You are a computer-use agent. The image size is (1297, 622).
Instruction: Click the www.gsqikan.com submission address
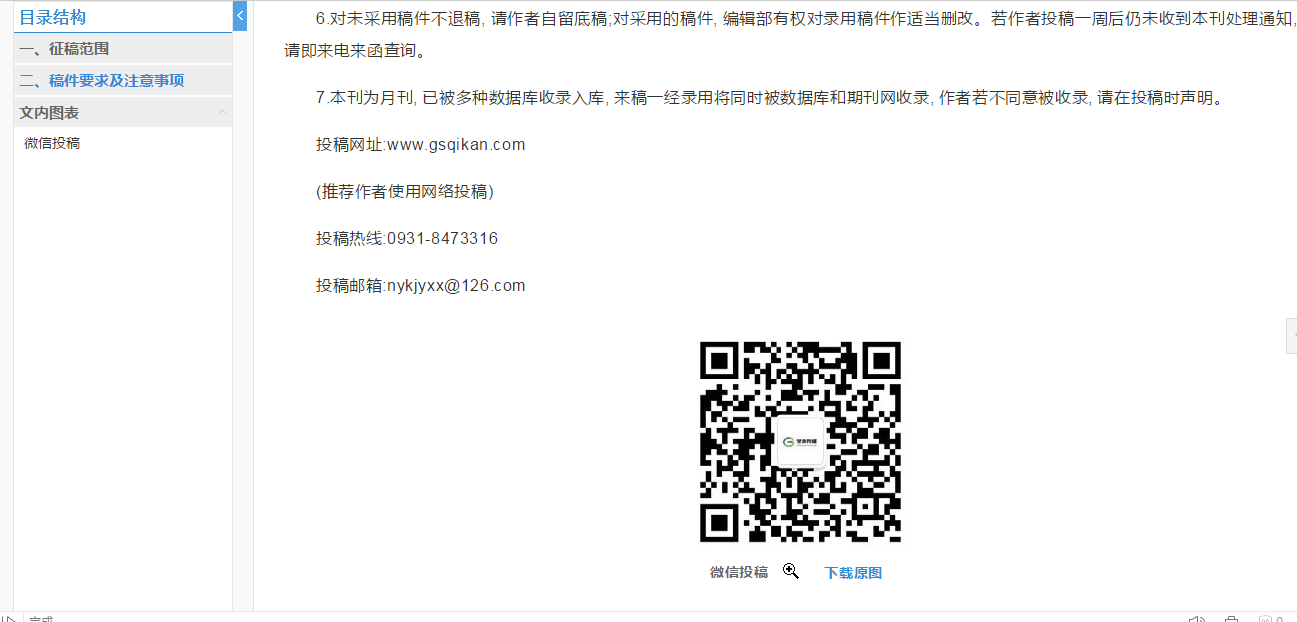point(456,144)
